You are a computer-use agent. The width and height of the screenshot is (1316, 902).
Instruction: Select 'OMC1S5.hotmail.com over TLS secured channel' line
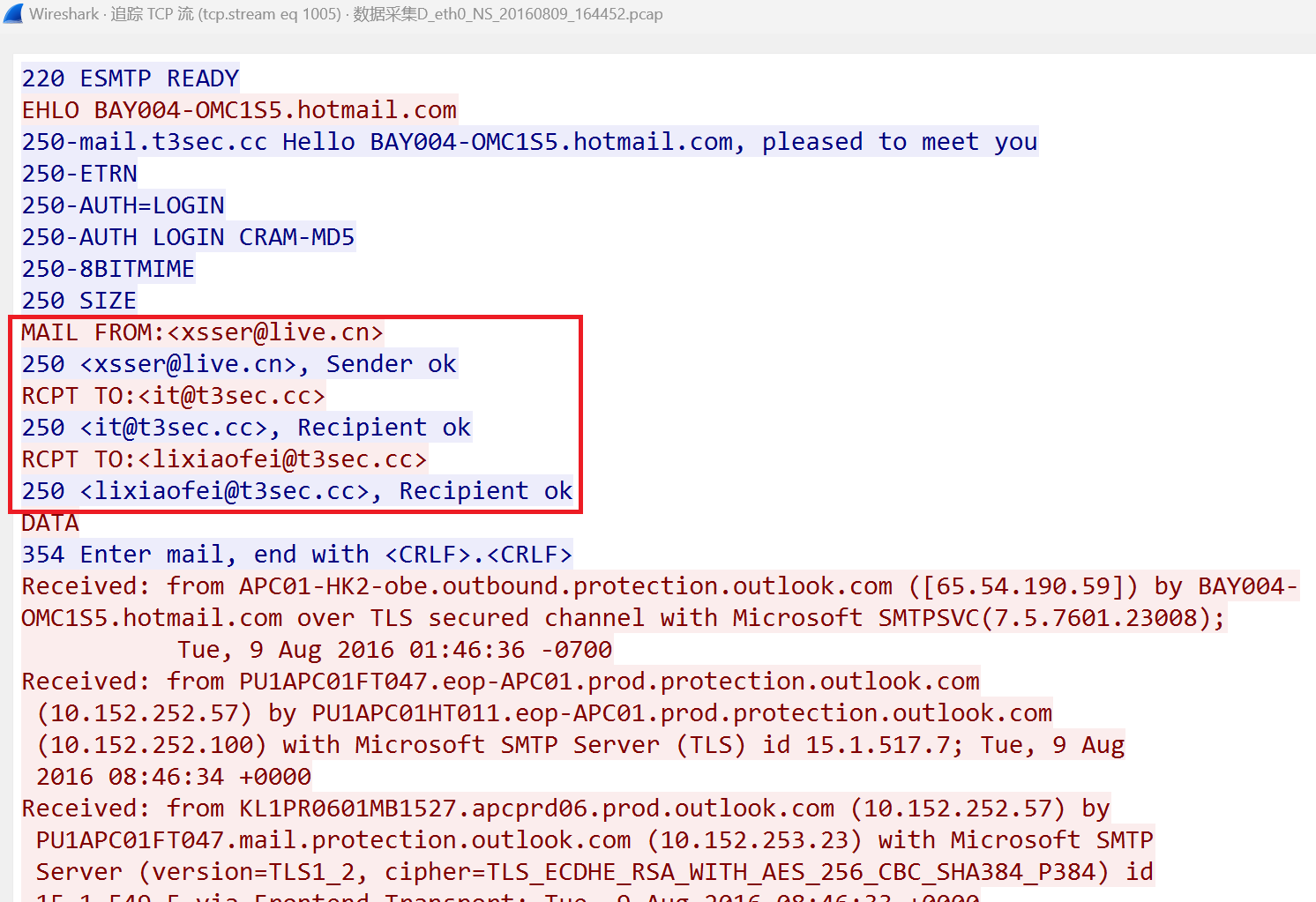(624, 618)
